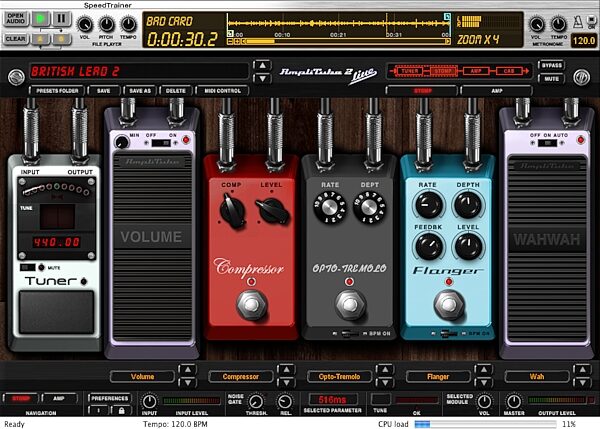Click the Flanger FEEDBK knob

pyautogui.click(x=428, y=246)
